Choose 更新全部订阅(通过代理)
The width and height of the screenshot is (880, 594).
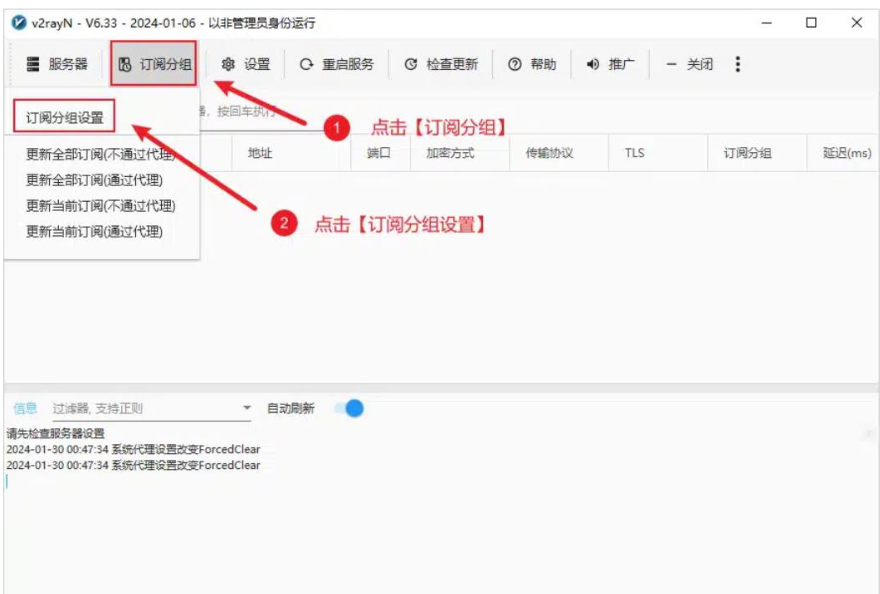(x=94, y=180)
